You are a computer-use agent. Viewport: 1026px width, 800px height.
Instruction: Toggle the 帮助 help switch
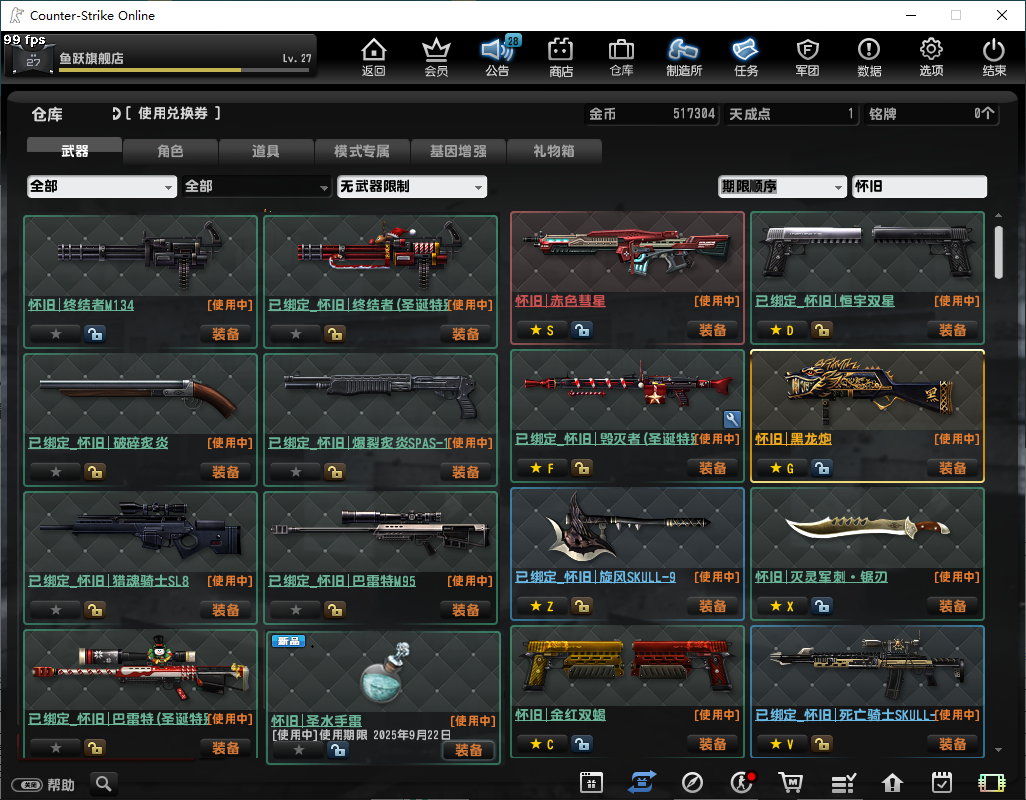click(29, 784)
